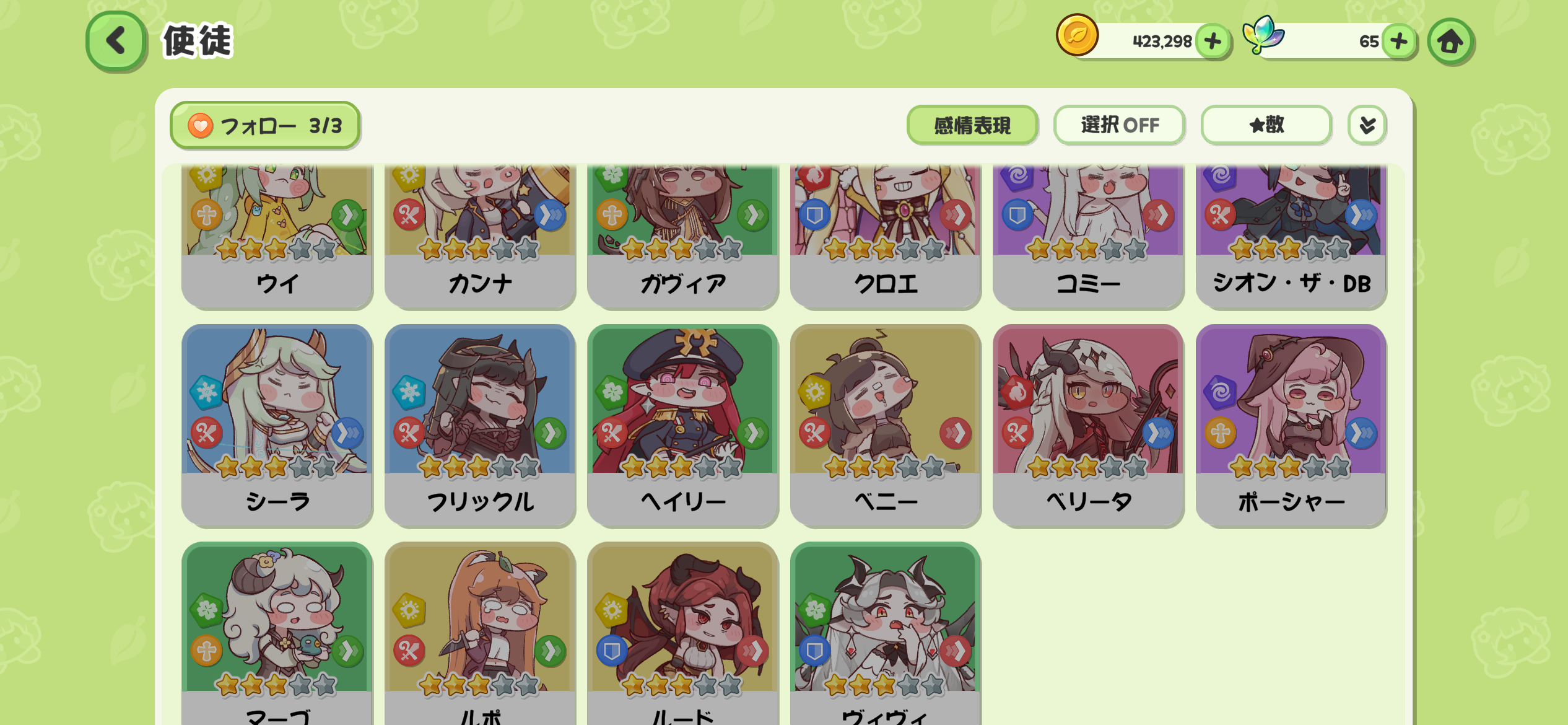This screenshot has height=725, width=1568.
Task: Open the home screen via house icon
Action: click(1450, 42)
